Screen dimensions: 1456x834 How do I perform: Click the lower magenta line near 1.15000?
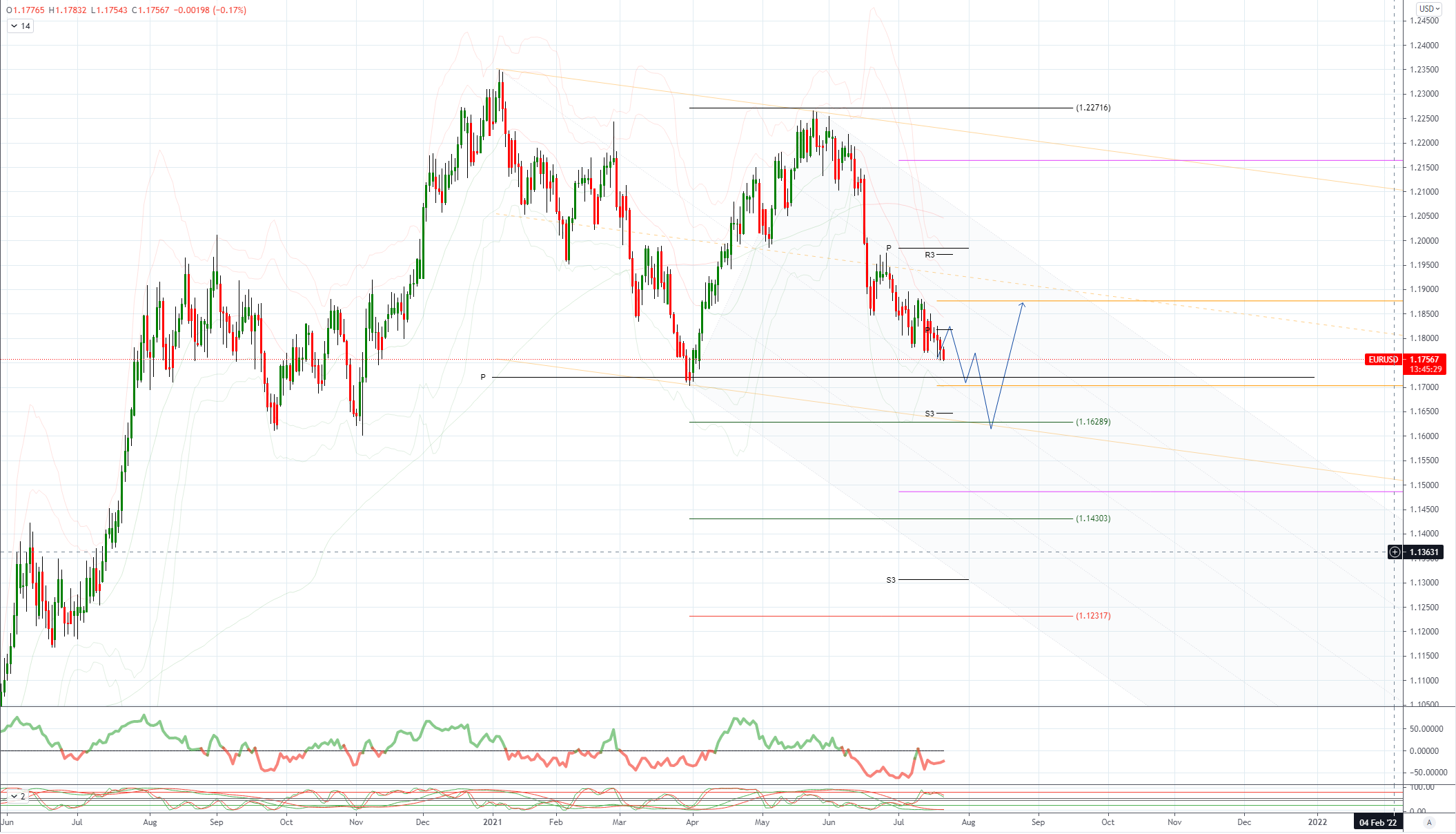coord(1150,492)
